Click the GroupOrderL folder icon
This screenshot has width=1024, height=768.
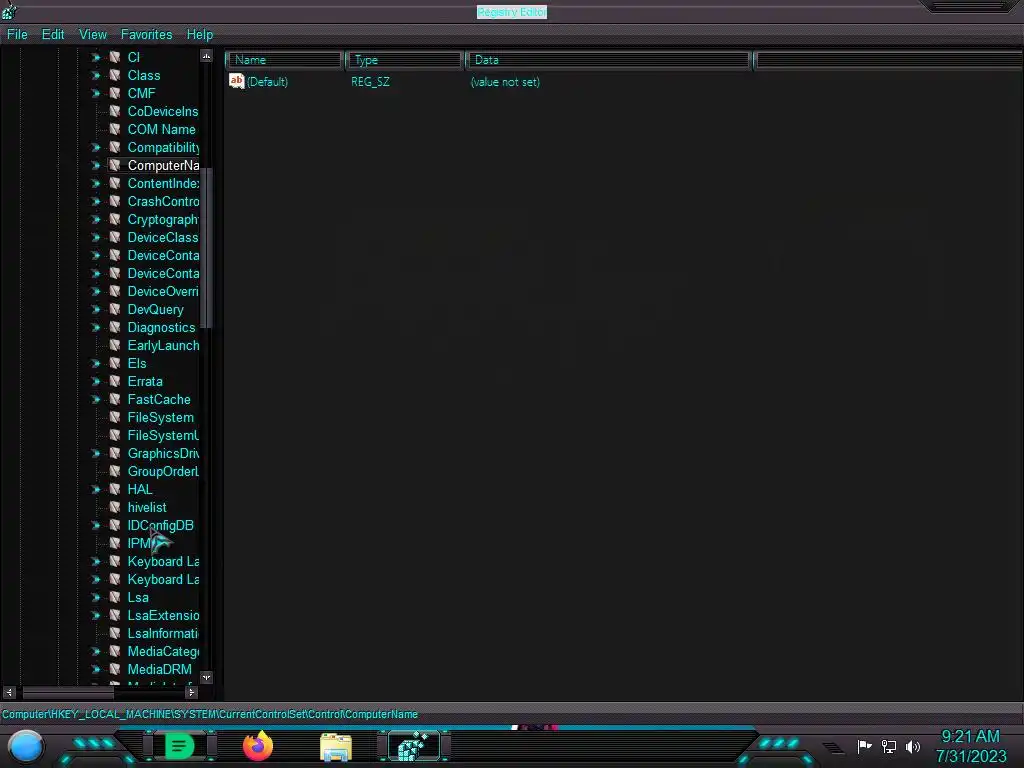[115, 472]
